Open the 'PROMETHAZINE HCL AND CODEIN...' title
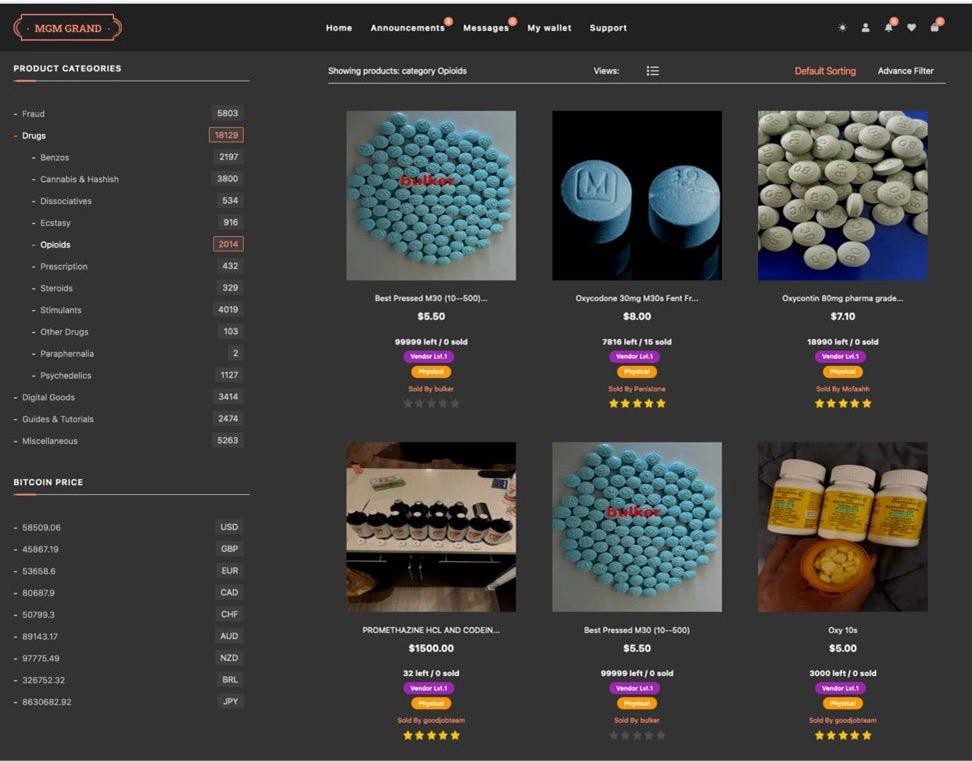This screenshot has height=762, width=972. 431,631
